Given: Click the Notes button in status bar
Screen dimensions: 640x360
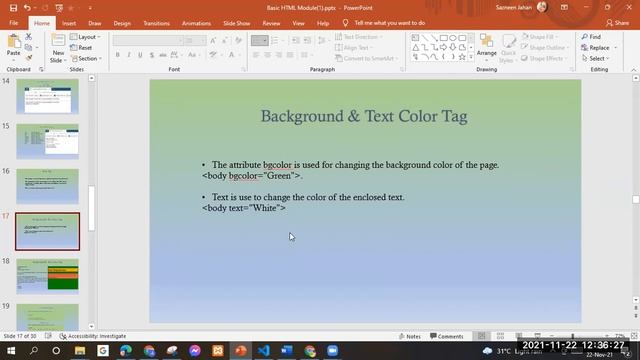Looking at the screenshot, I should click(x=409, y=336).
